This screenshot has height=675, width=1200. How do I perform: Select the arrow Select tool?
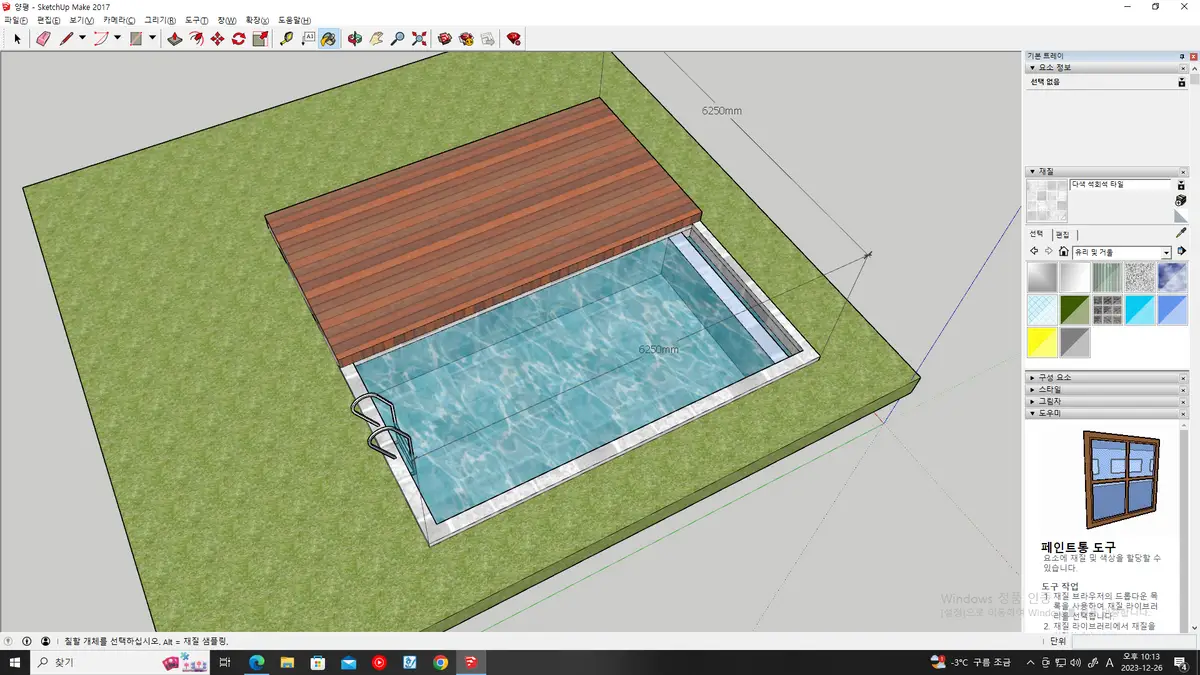17,39
